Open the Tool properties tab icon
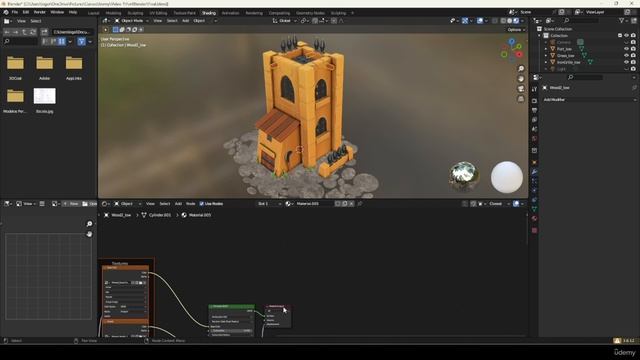The image size is (640, 360). (534, 89)
